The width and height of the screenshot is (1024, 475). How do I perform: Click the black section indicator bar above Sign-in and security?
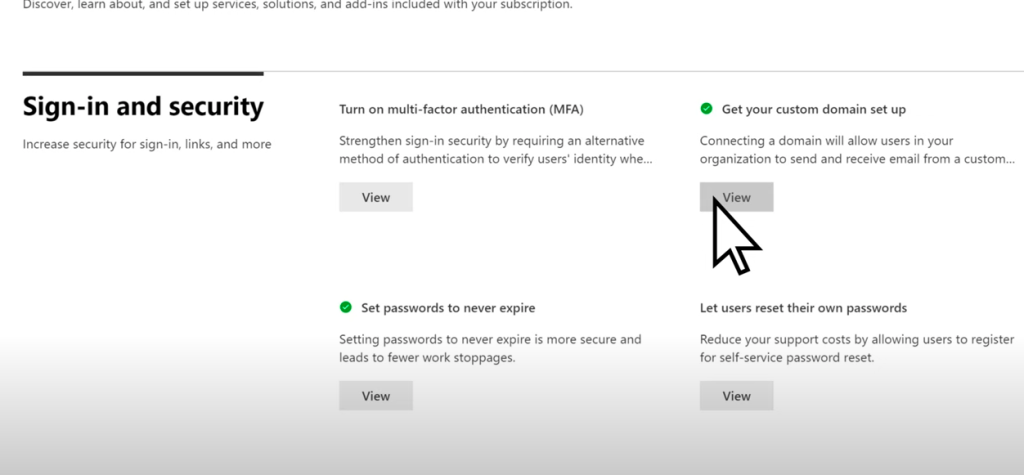(x=143, y=74)
